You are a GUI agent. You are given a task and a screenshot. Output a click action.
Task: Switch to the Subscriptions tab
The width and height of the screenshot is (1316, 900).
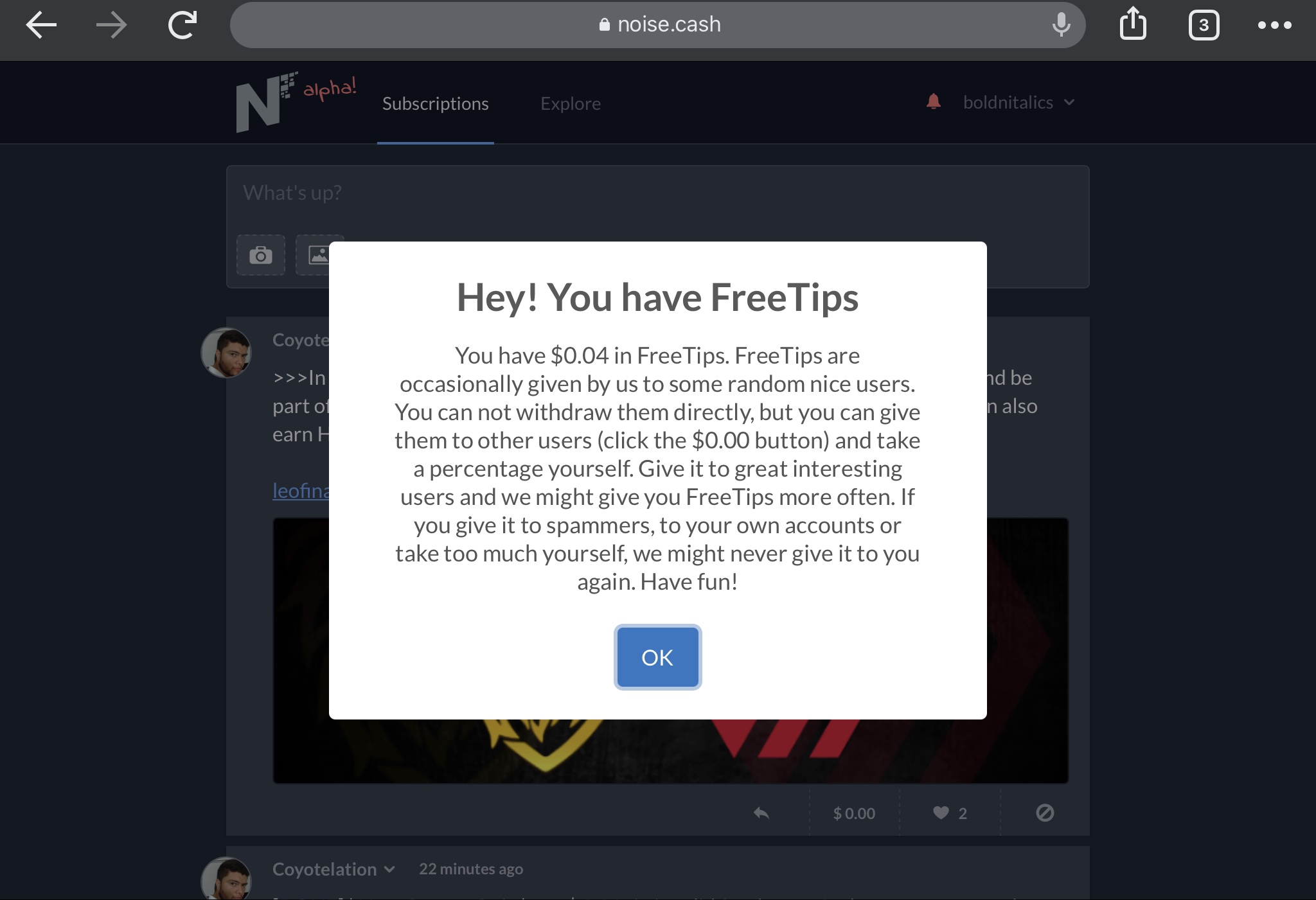(436, 103)
